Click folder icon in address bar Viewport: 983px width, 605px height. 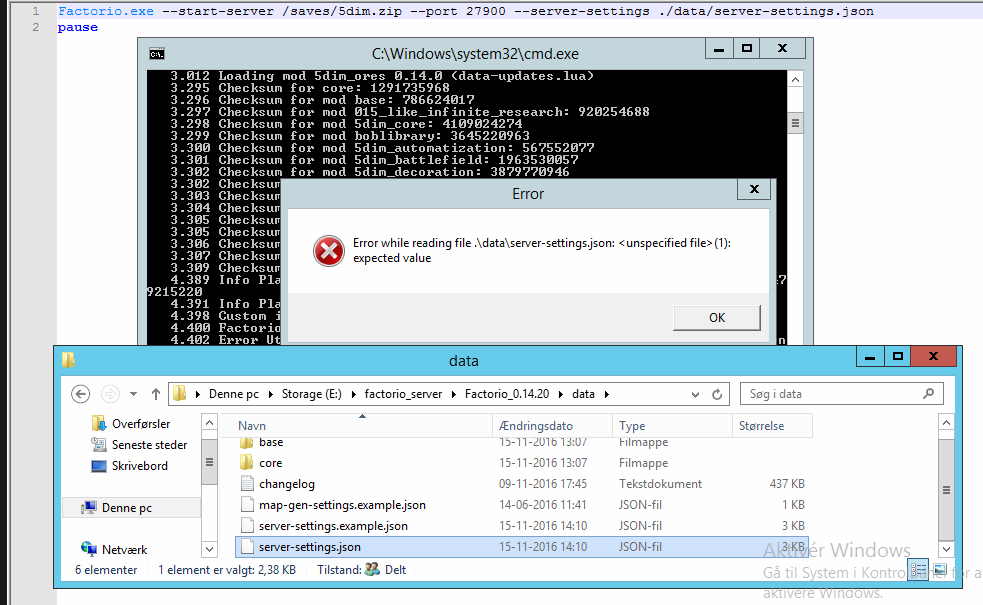[x=179, y=393]
